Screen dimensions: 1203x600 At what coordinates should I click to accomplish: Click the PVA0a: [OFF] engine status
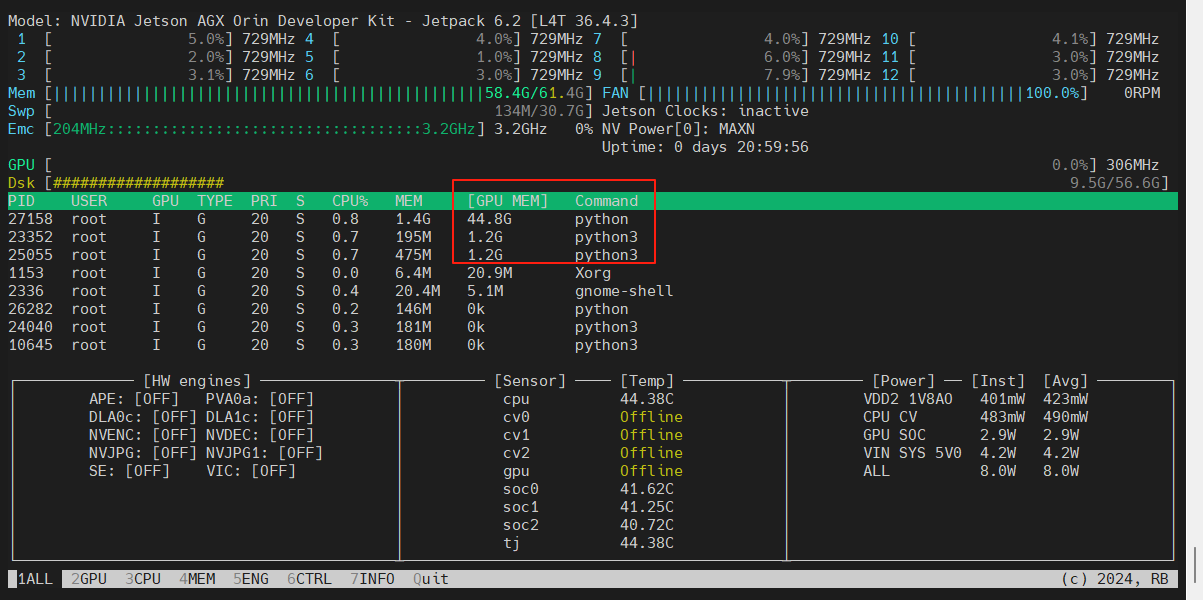[260, 399]
